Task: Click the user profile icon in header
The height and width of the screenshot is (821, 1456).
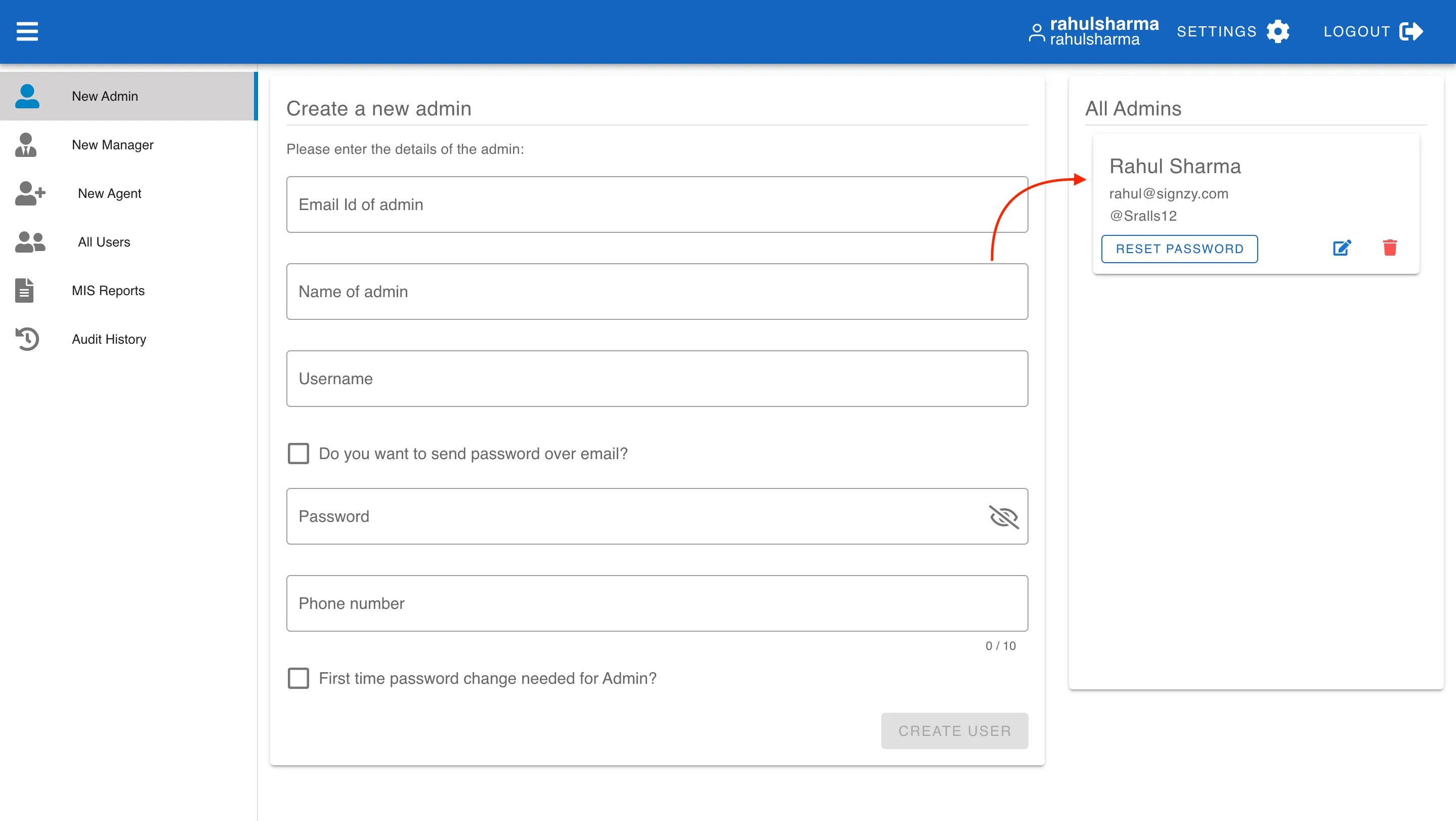Action: [x=1037, y=33]
